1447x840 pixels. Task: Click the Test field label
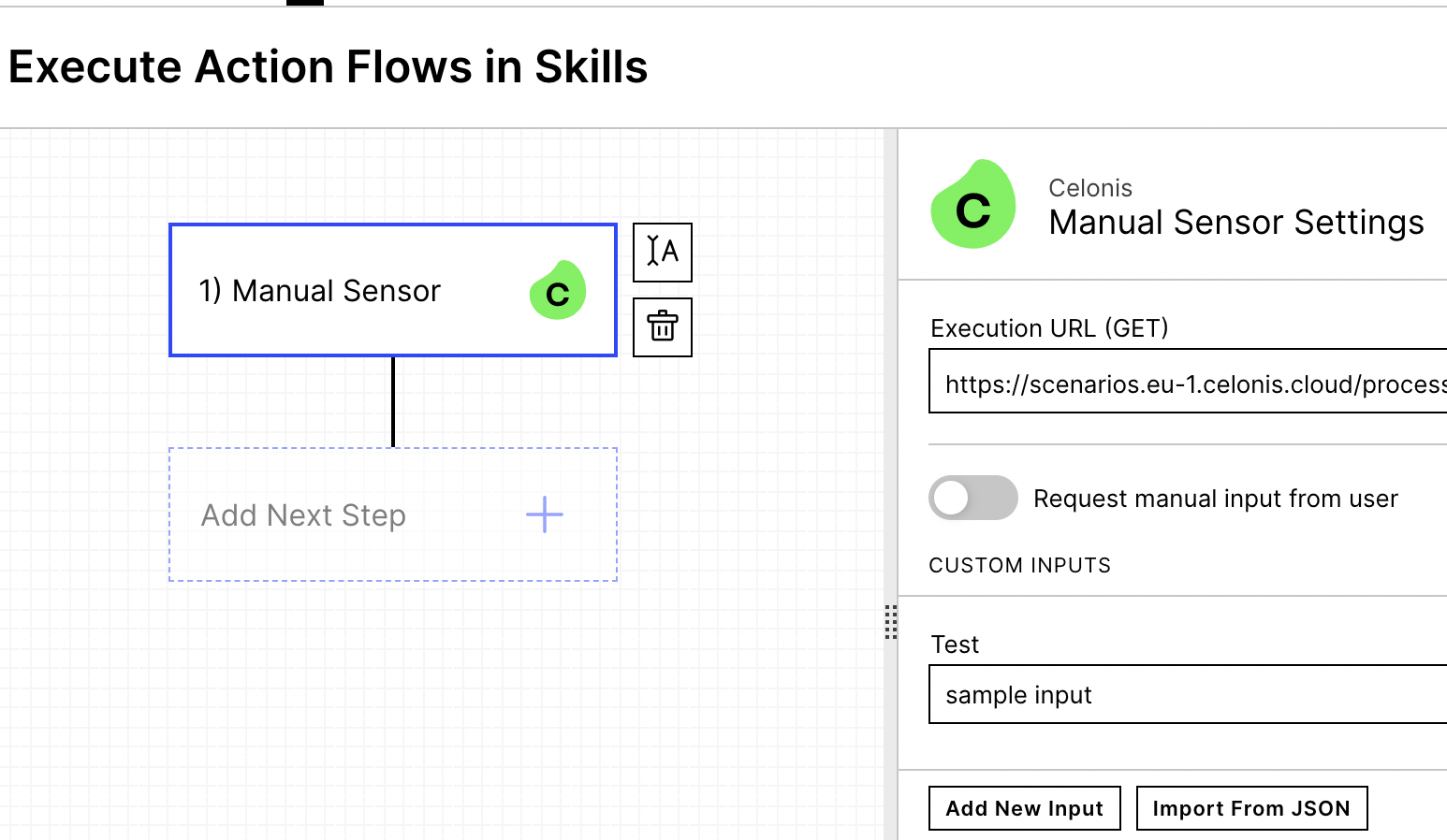[x=955, y=644]
